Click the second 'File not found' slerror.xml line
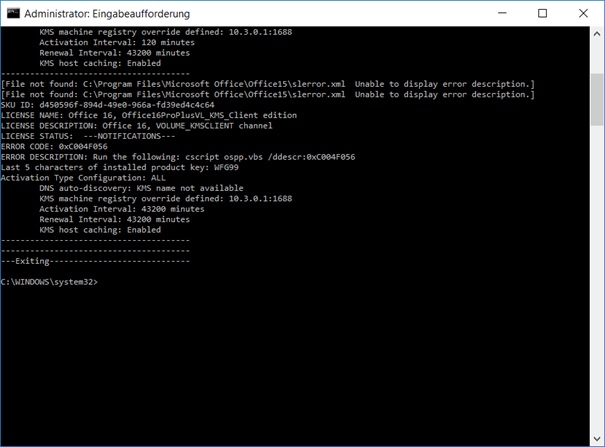The height and width of the screenshot is (447, 605). pos(268,94)
